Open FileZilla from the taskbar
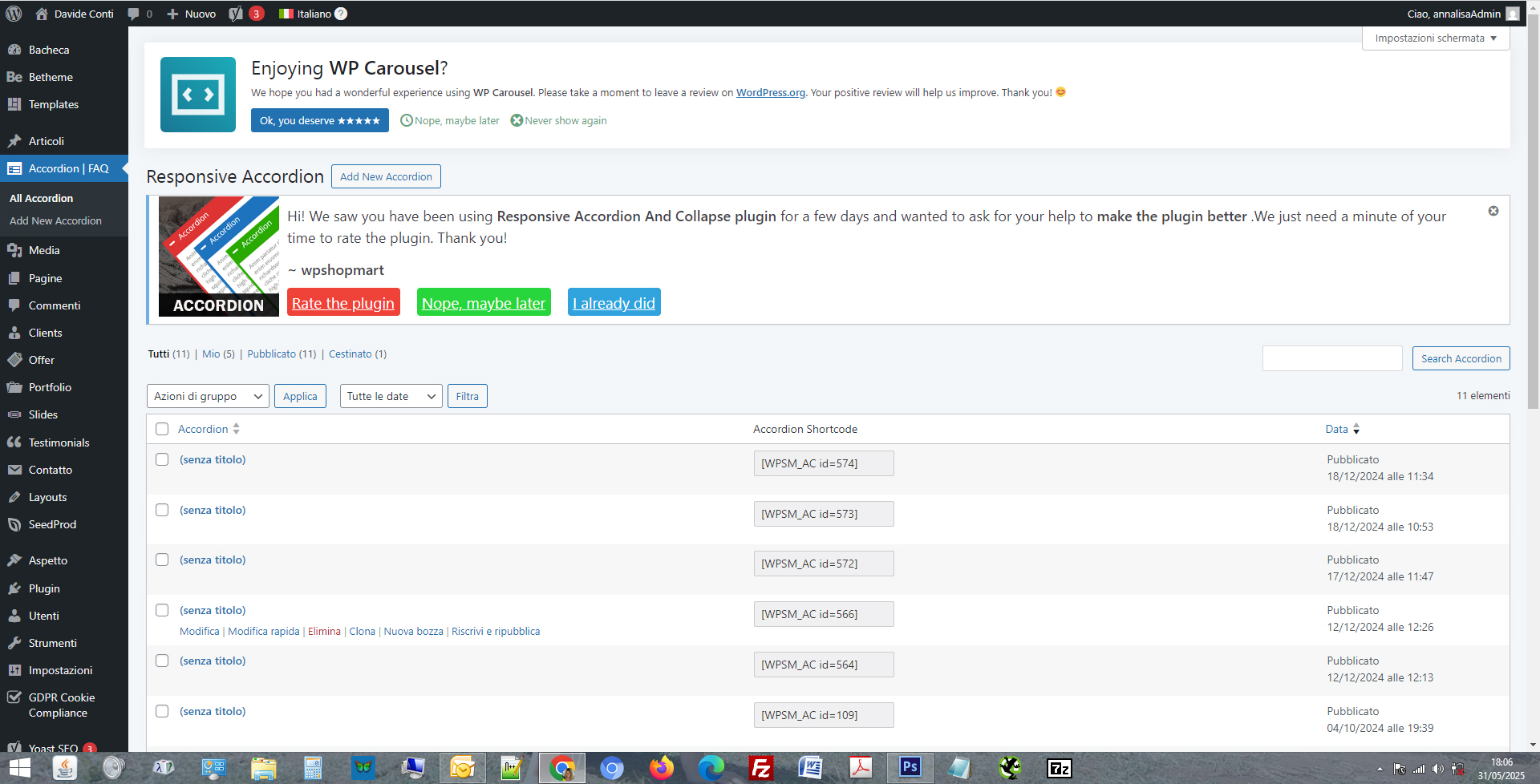 point(760,768)
